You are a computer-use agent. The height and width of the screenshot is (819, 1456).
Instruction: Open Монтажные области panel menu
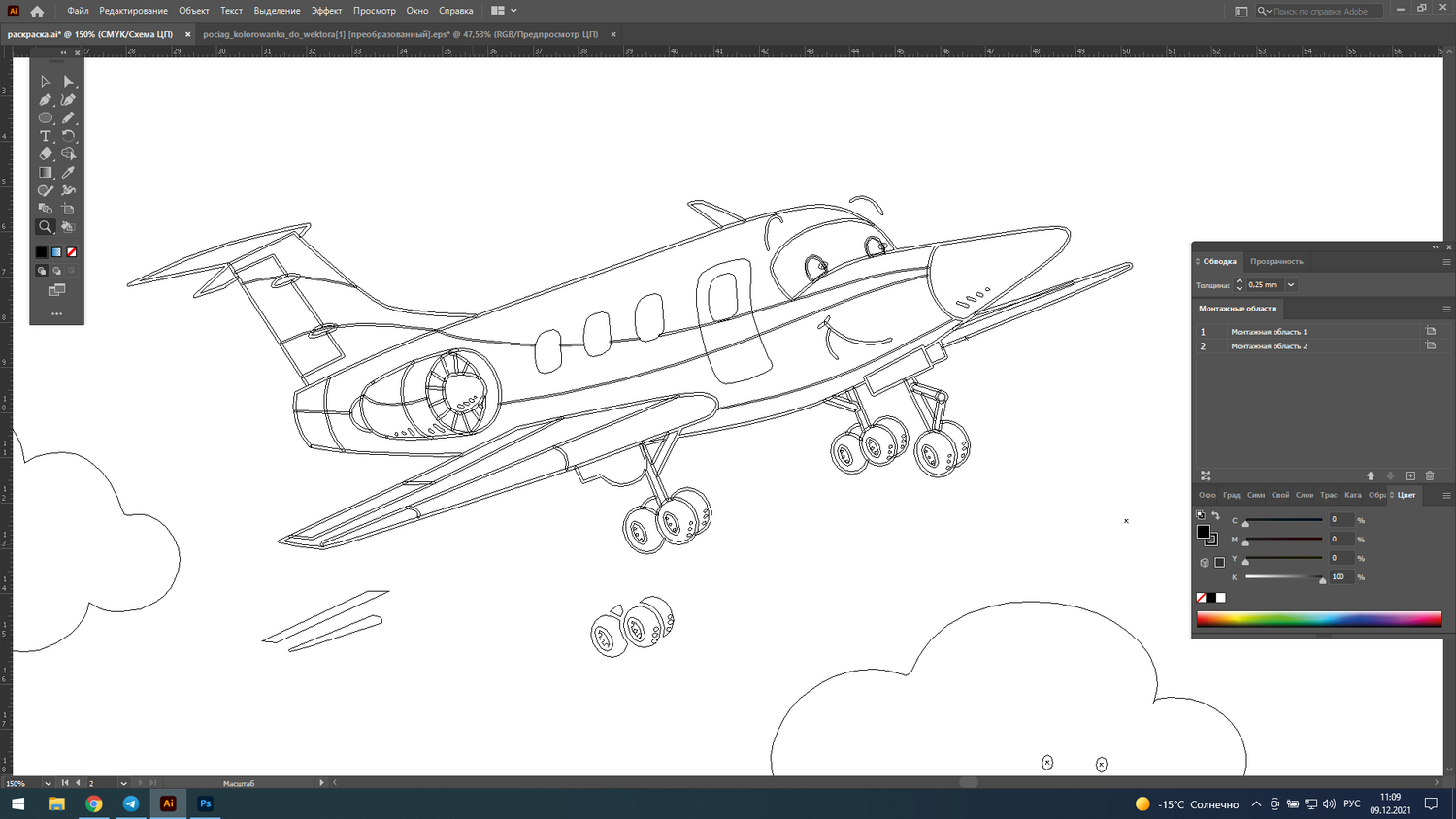[x=1446, y=309]
